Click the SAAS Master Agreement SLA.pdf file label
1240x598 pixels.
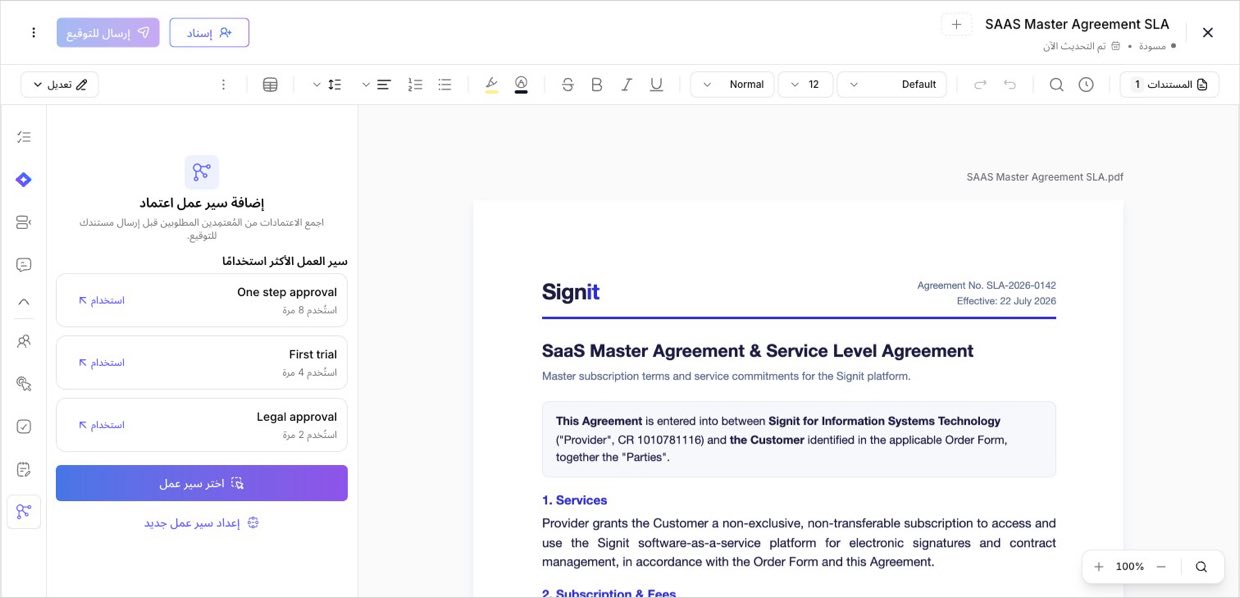[x=1045, y=177]
